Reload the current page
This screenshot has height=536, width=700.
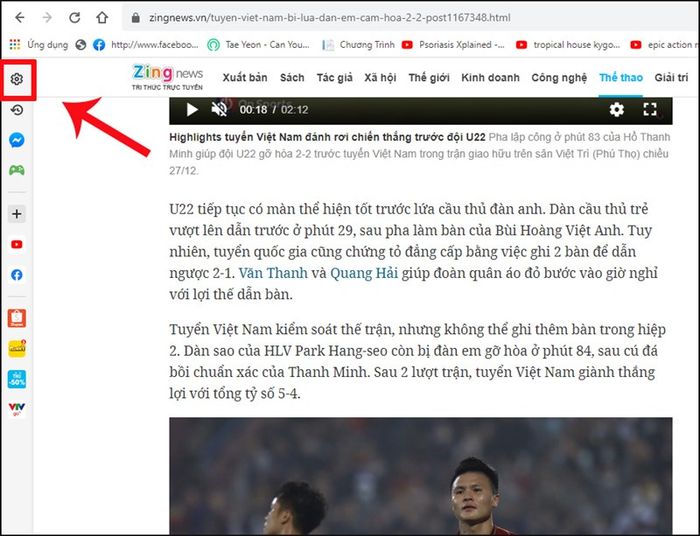pyautogui.click(x=75, y=17)
